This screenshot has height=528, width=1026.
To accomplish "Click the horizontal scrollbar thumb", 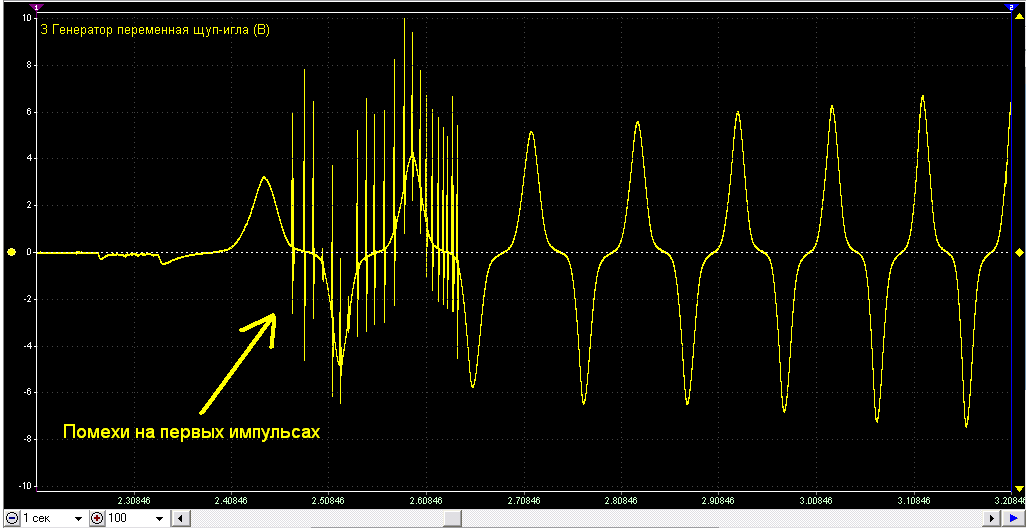I will point(451,518).
